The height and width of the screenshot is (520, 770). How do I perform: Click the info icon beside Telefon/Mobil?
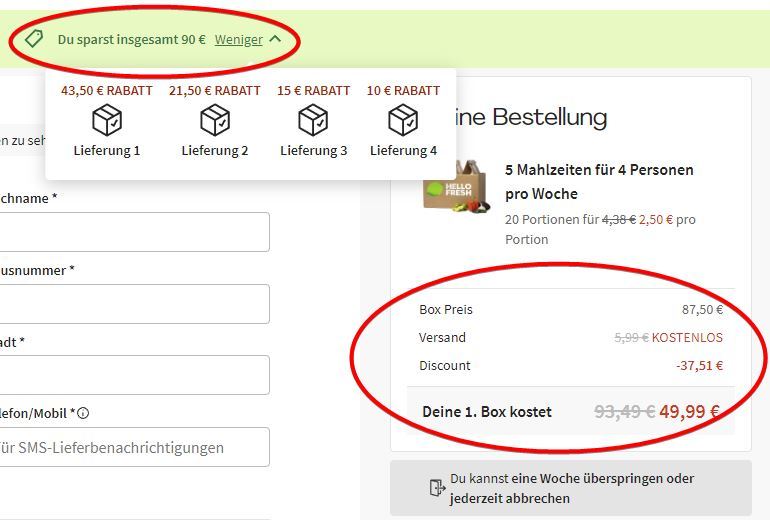[83, 413]
